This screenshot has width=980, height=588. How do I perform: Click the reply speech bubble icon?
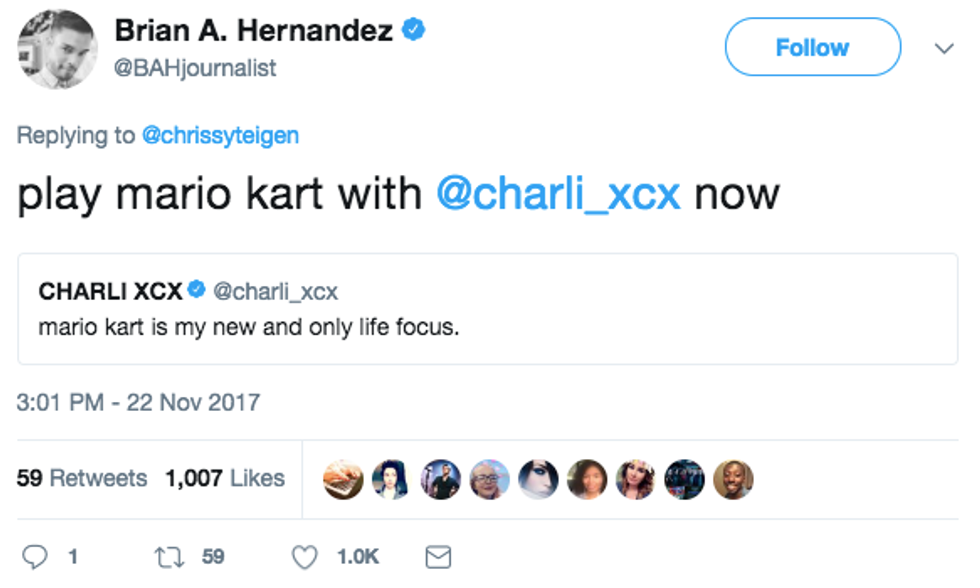click(34, 557)
